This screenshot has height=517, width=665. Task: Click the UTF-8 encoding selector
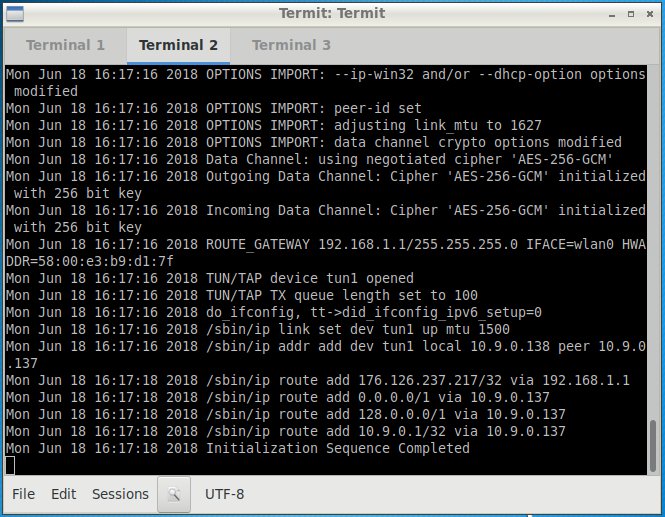[224, 494]
